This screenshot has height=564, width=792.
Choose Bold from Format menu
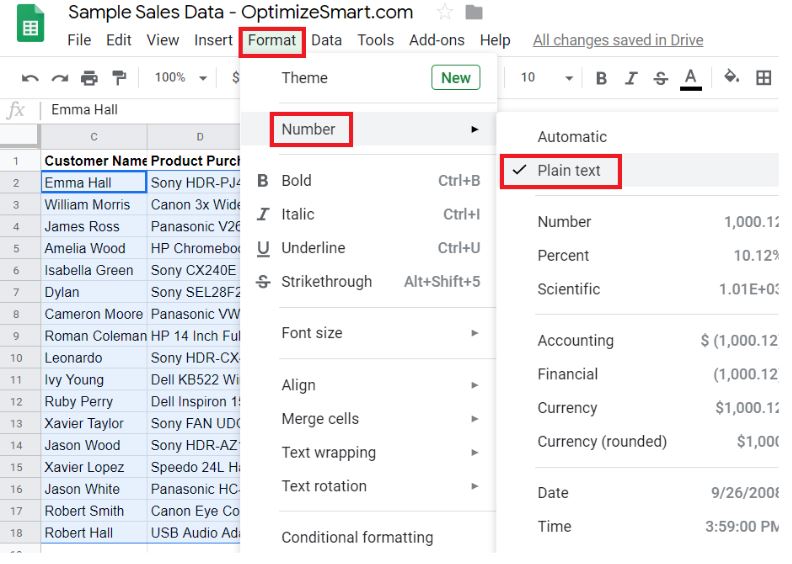tap(370, 180)
